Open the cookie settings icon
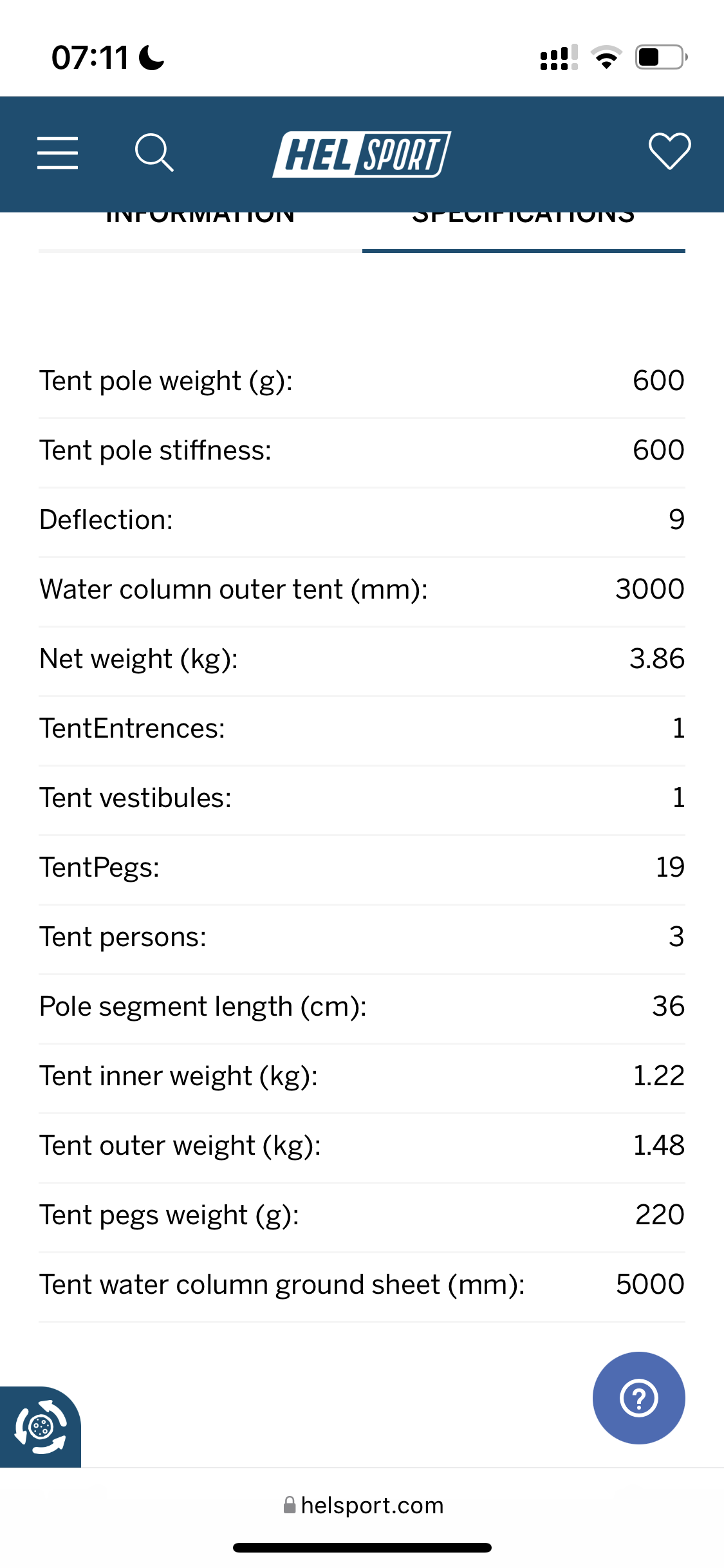This screenshot has width=724, height=1568. click(x=41, y=1427)
